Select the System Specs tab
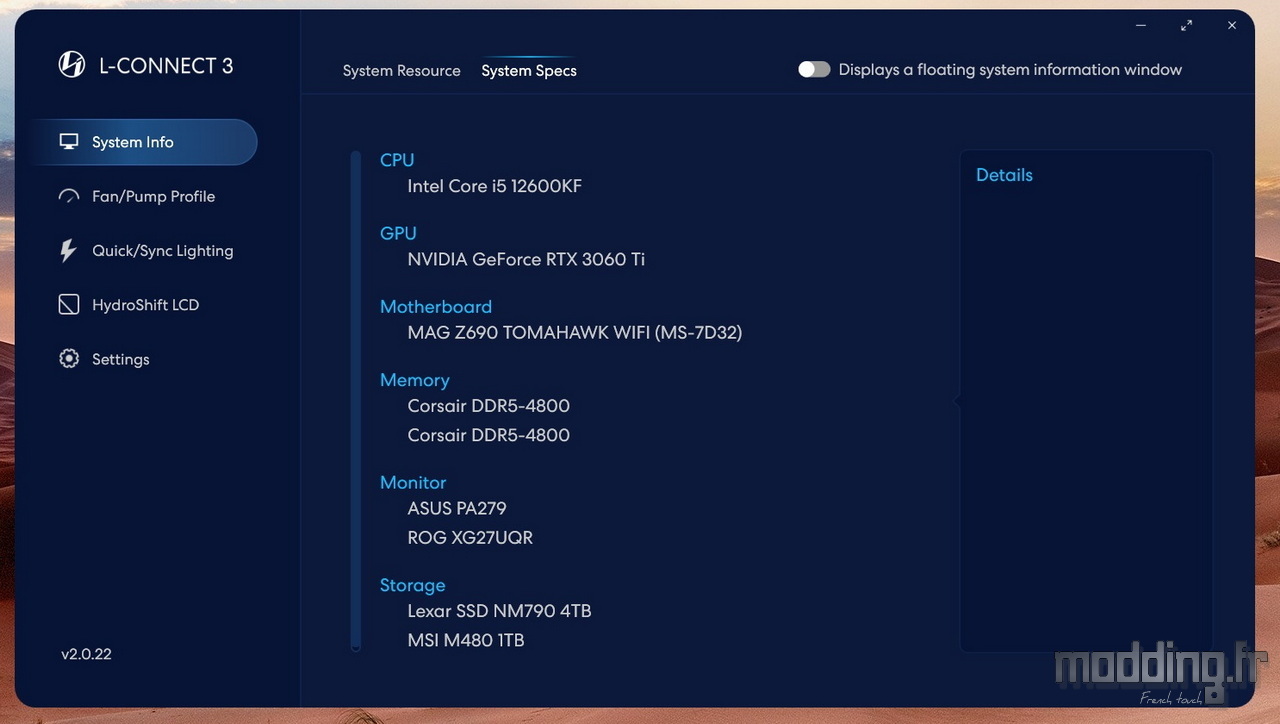Screen dimensions: 1280x724 [529, 71]
